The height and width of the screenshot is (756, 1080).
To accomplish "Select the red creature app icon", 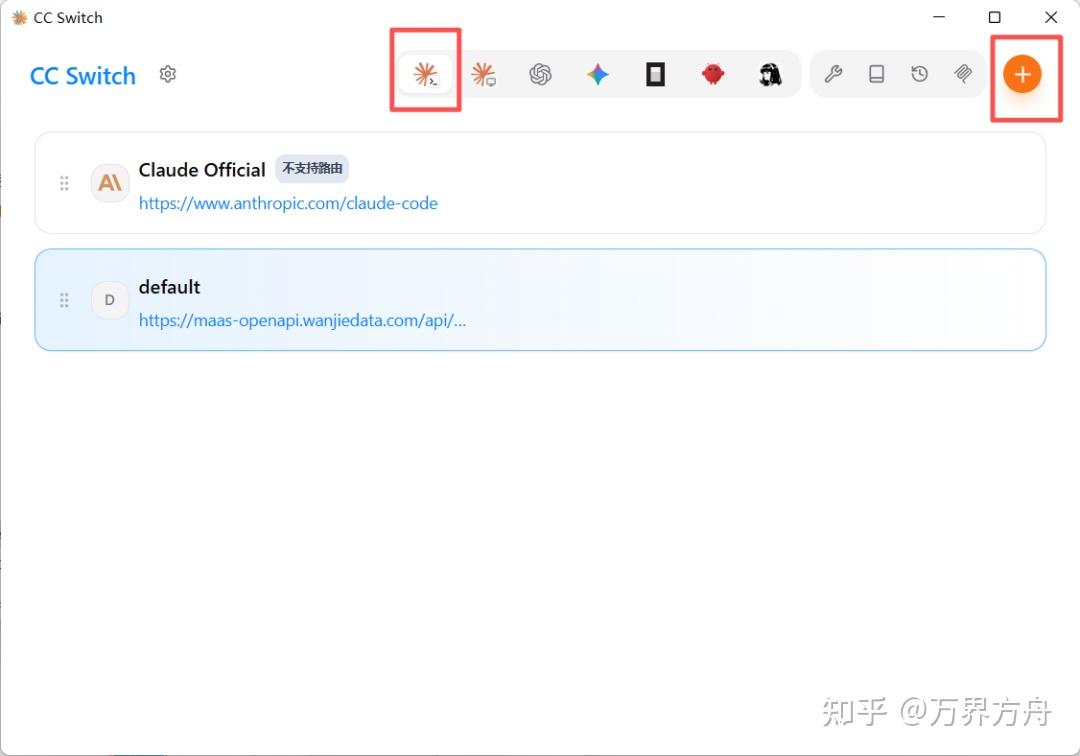I will pyautogui.click(x=713, y=74).
